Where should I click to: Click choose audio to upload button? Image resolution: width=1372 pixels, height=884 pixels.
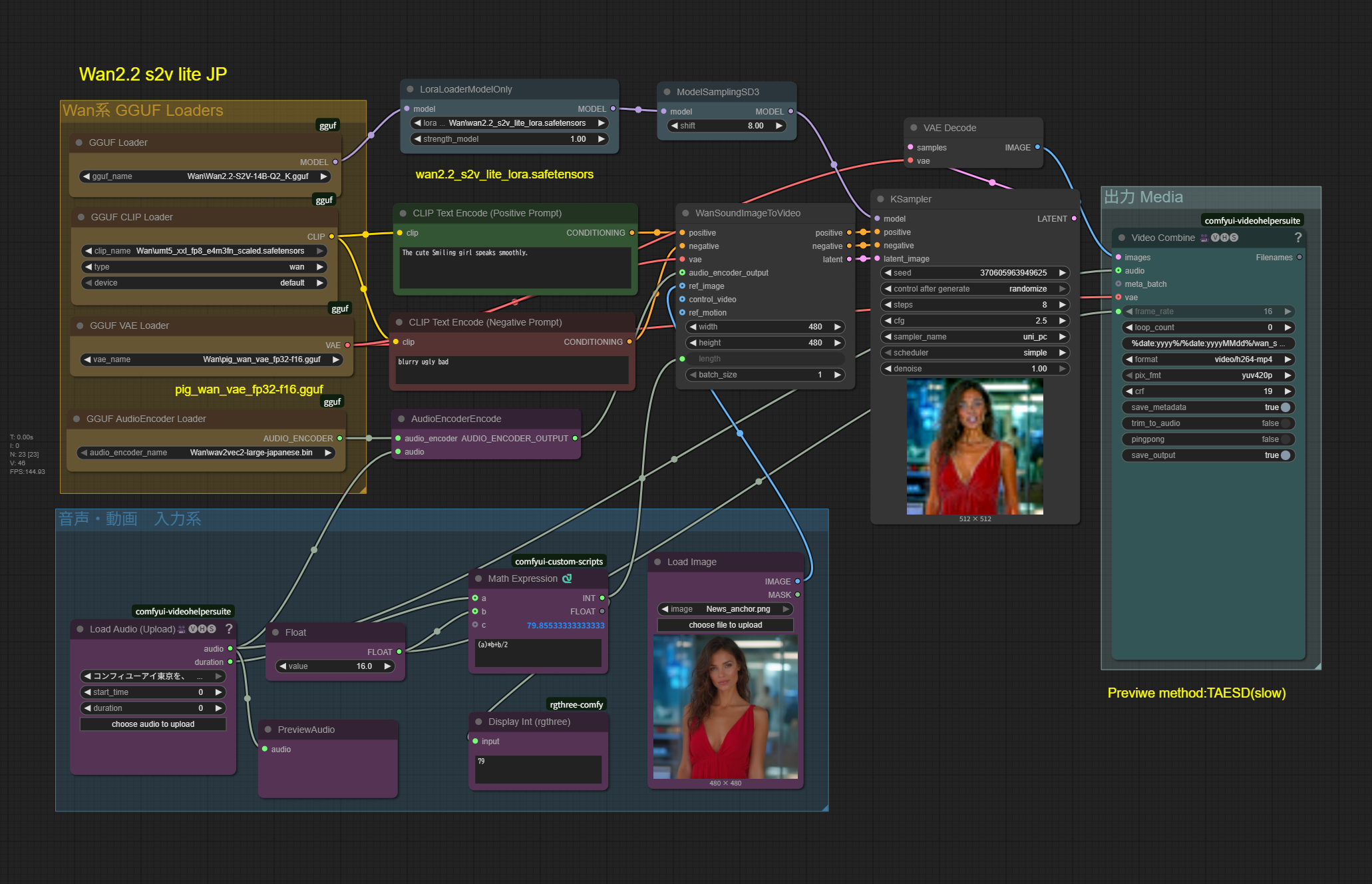coord(152,724)
